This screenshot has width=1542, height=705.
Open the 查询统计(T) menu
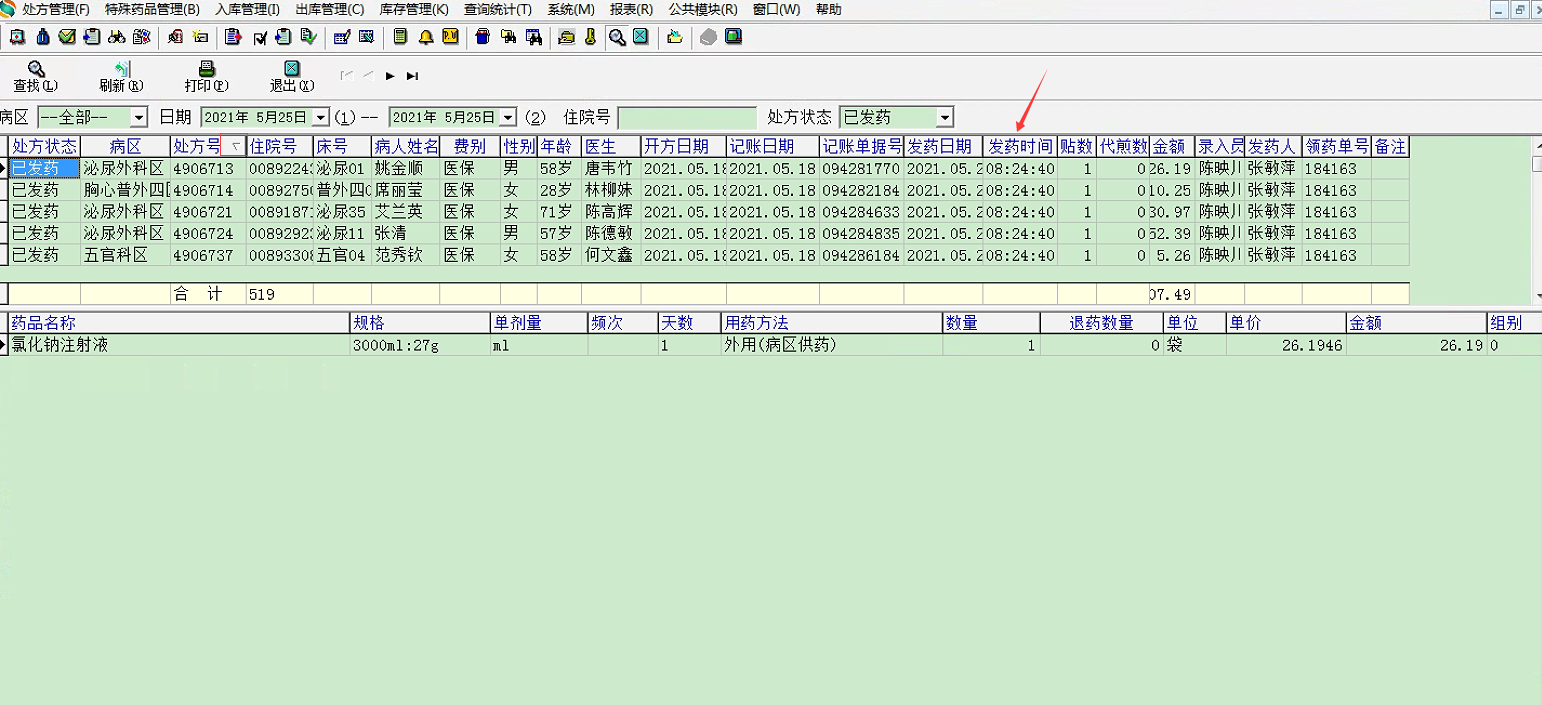pos(498,9)
